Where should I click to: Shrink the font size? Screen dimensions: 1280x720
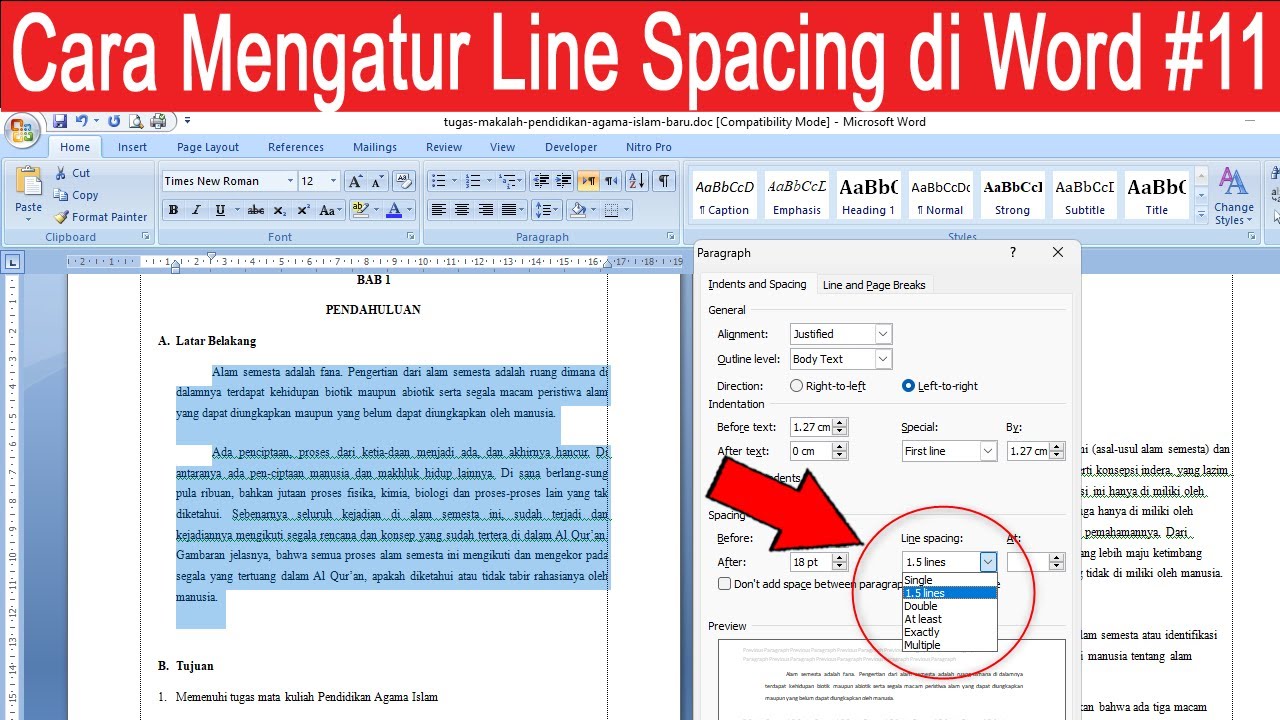tap(377, 181)
